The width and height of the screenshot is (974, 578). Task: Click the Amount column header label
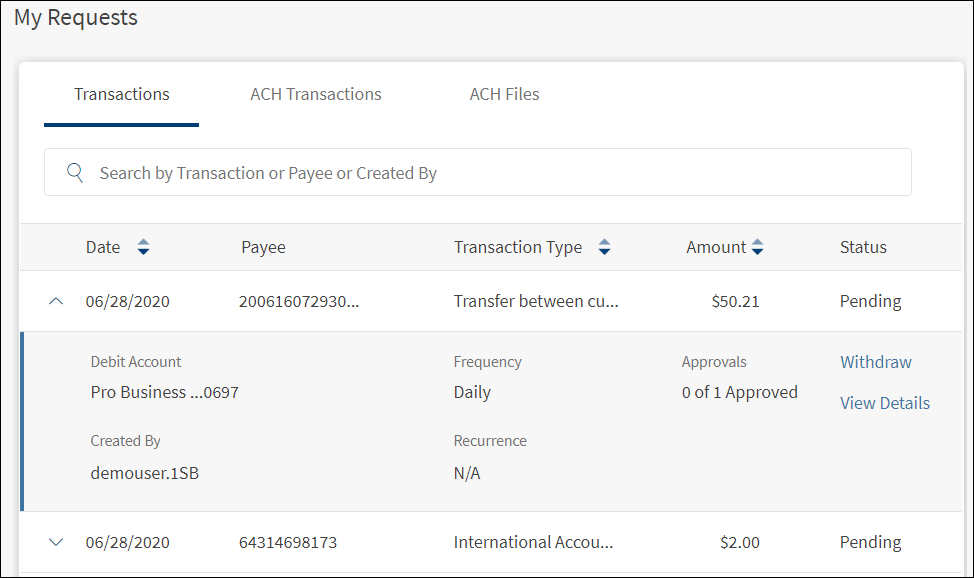point(716,247)
